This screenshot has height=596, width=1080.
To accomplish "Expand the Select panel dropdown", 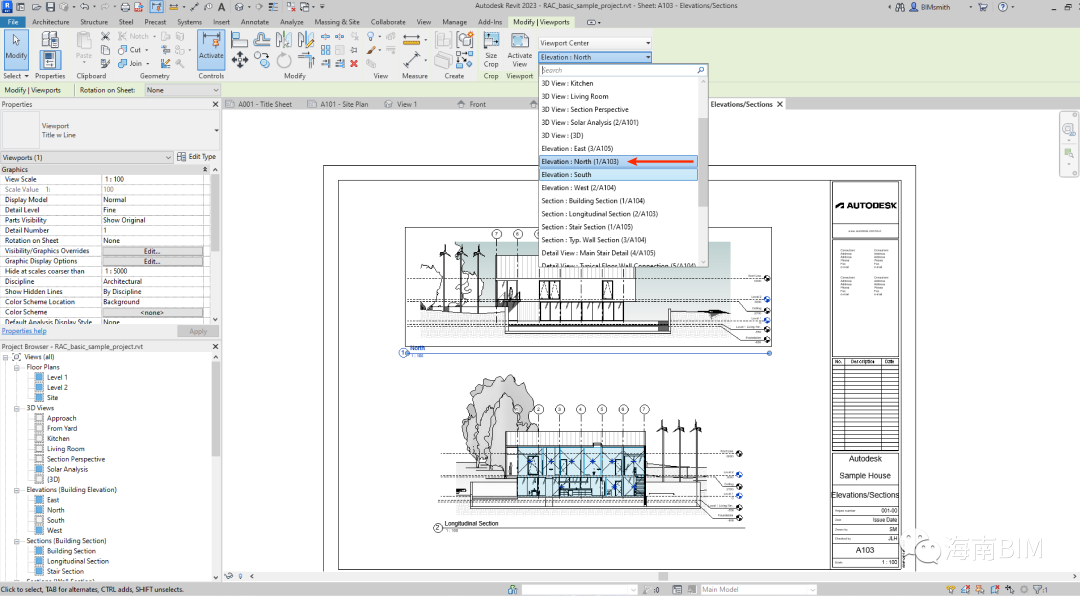I will (16, 76).
